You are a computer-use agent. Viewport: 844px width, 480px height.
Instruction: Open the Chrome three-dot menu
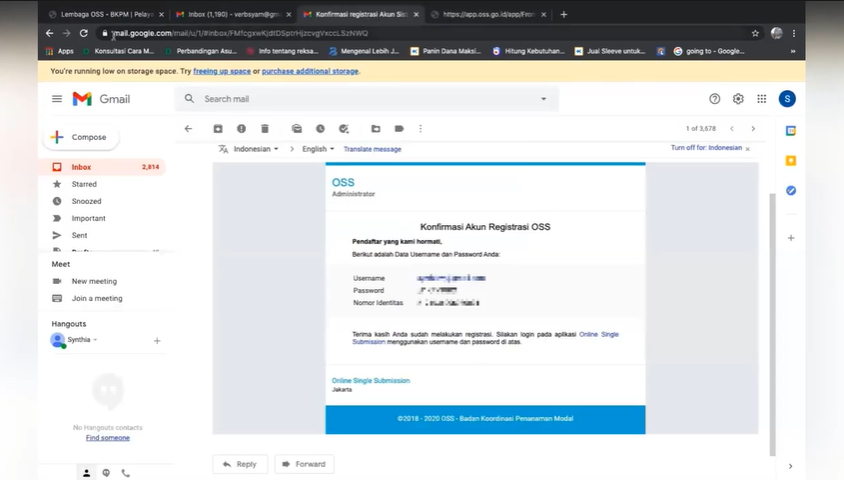pyautogui.click(x=793, y=33)
